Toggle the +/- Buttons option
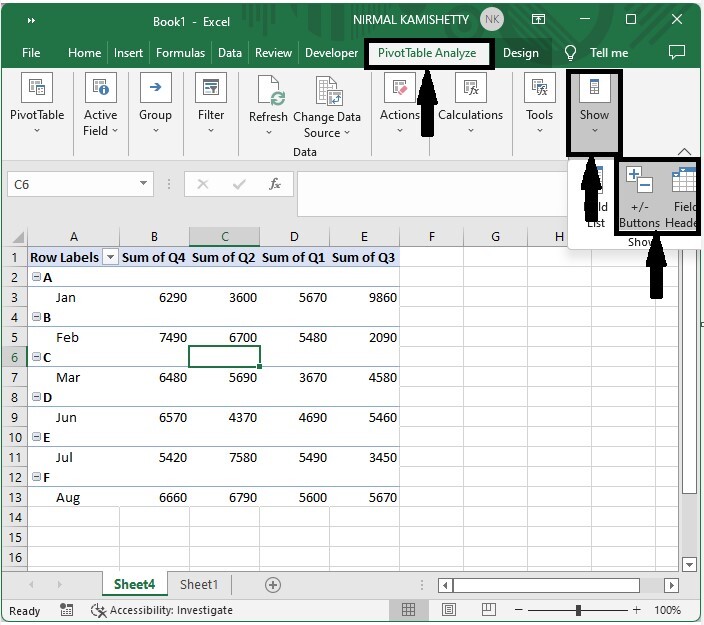 [x=639, y=197]
